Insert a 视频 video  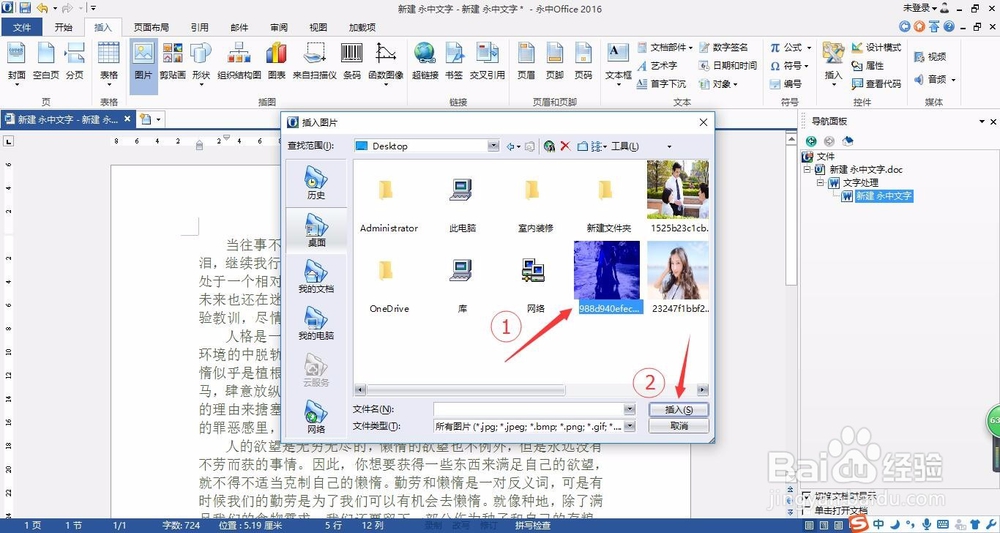pyautogui.click(x=930, y=57)
